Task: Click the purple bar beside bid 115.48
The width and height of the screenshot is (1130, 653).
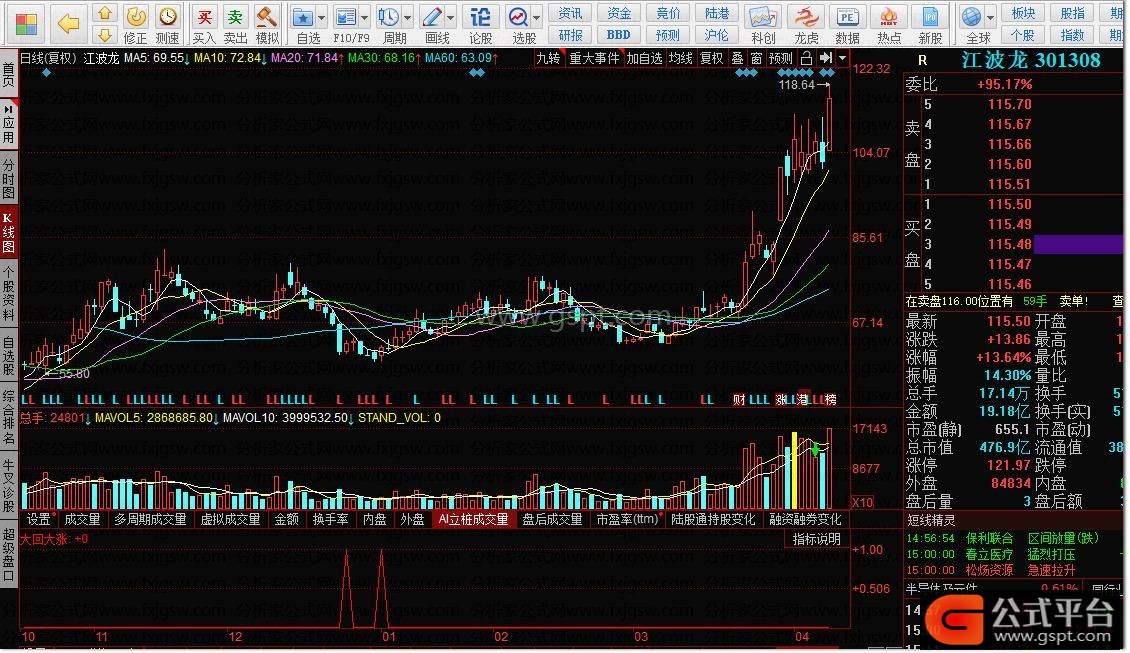Action: tap(1078, 244)
